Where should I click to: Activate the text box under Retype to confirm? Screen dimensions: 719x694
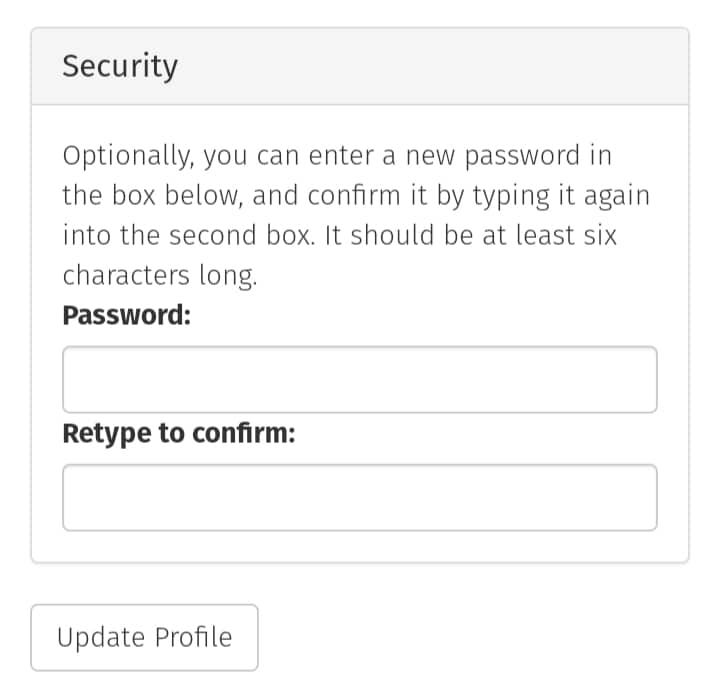[360, 497]
